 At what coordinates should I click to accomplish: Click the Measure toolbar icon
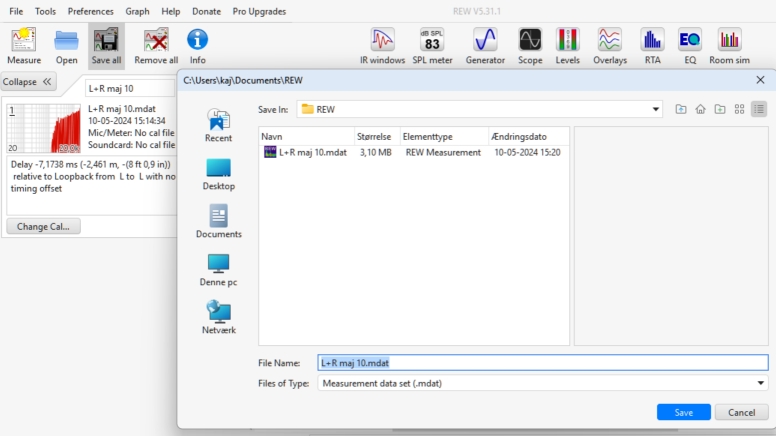click(x=24, y=46)
